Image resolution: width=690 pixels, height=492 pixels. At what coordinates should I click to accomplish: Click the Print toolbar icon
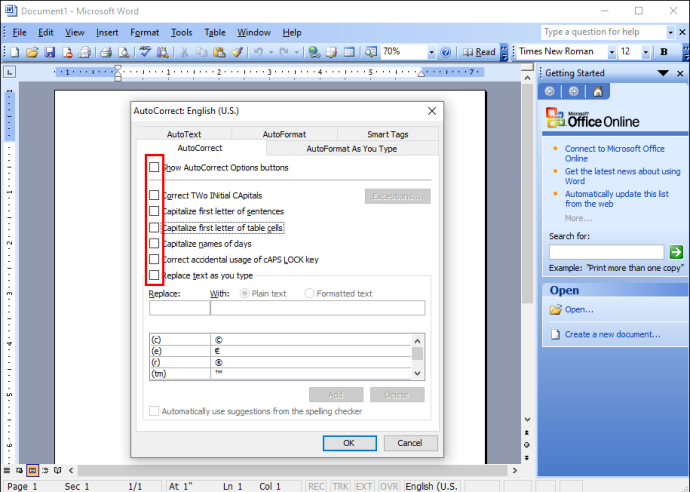click(106, 52)
